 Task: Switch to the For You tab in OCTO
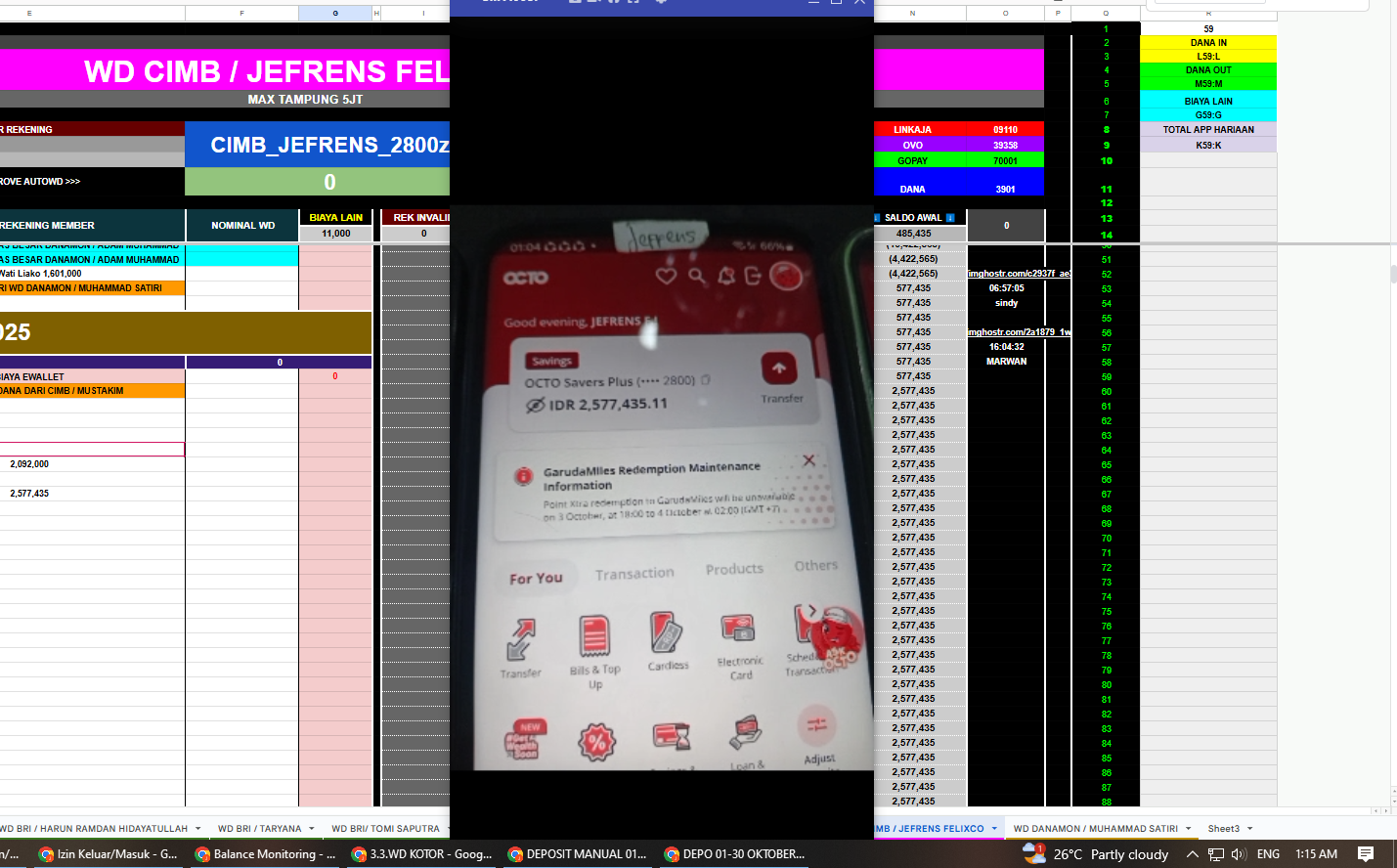[536, 579]
